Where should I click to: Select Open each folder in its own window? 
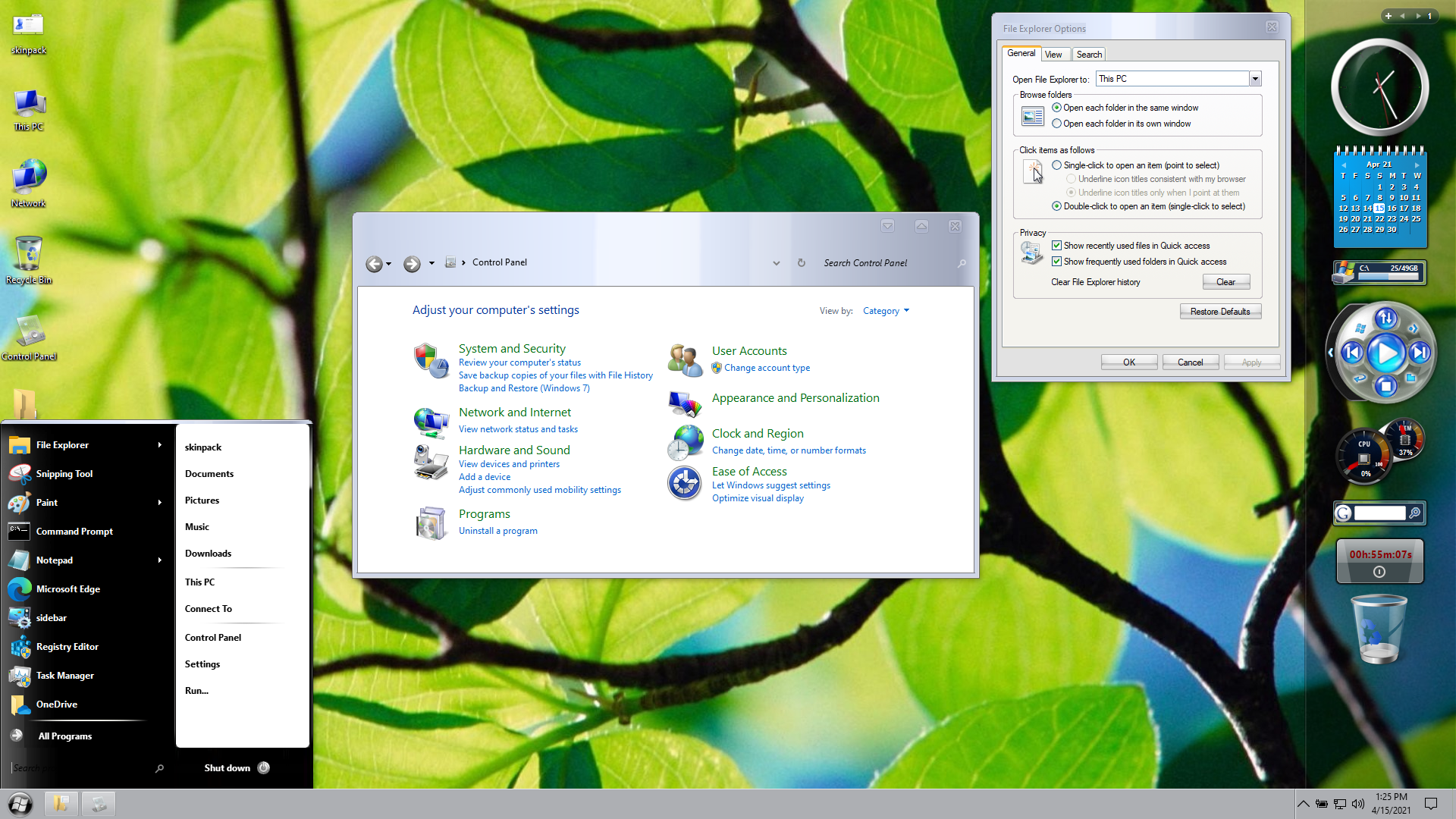click(1056, 124)
